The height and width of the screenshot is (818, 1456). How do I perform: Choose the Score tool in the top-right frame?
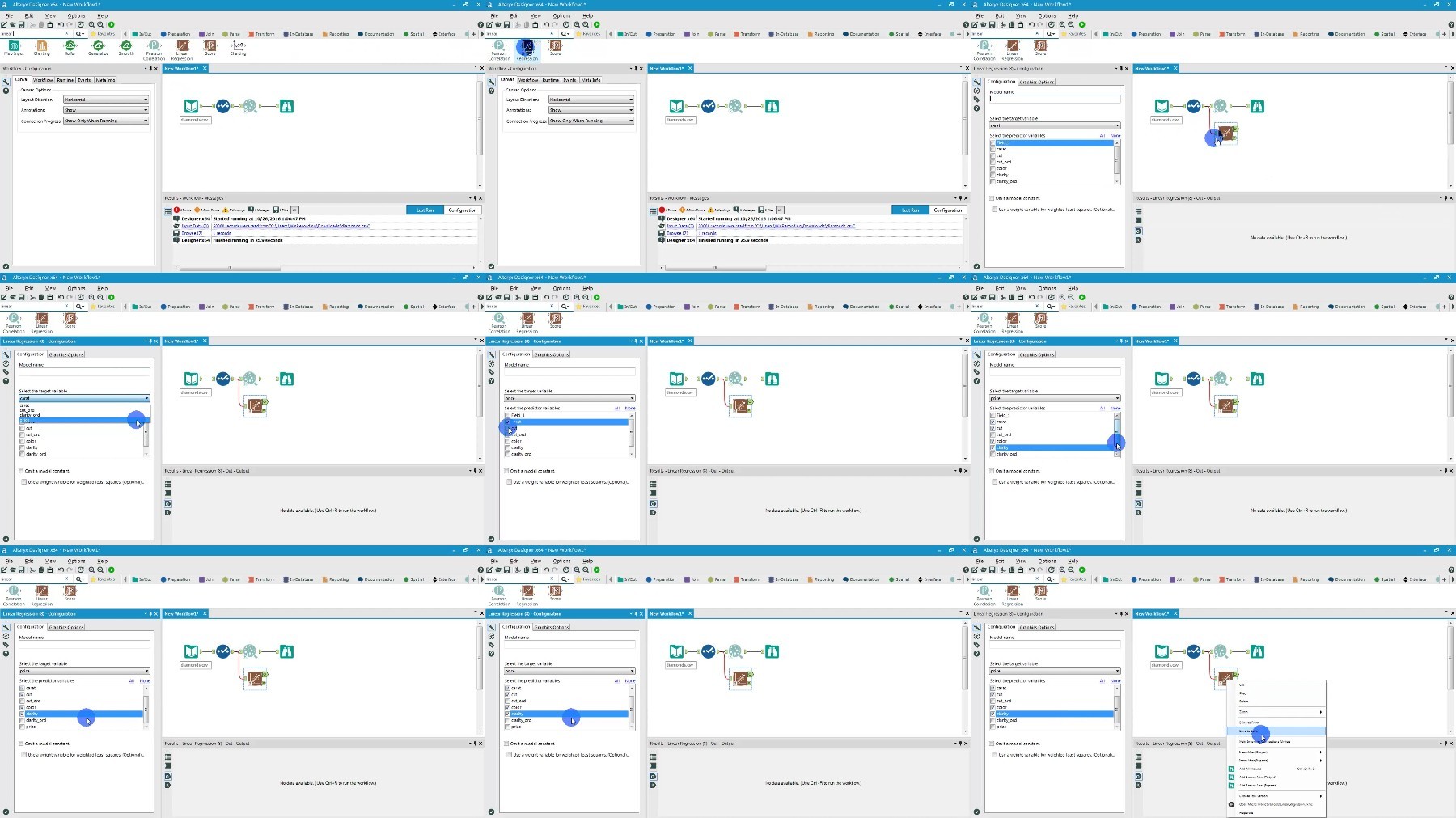(x=1040, y=47)
